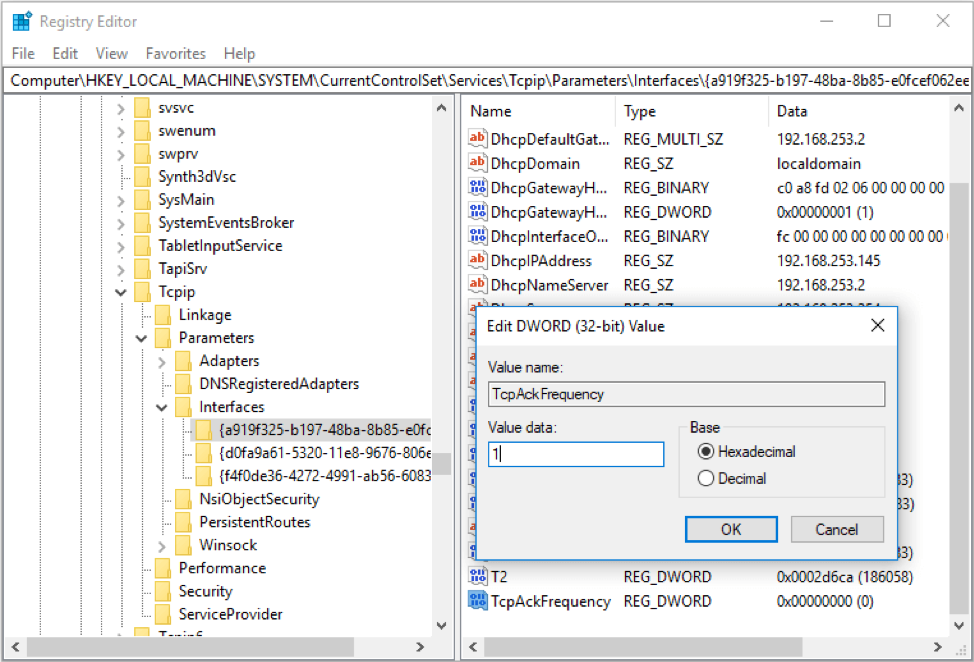Click the tree pane horizontal scrollbar thumb

(x=189, y=646)
